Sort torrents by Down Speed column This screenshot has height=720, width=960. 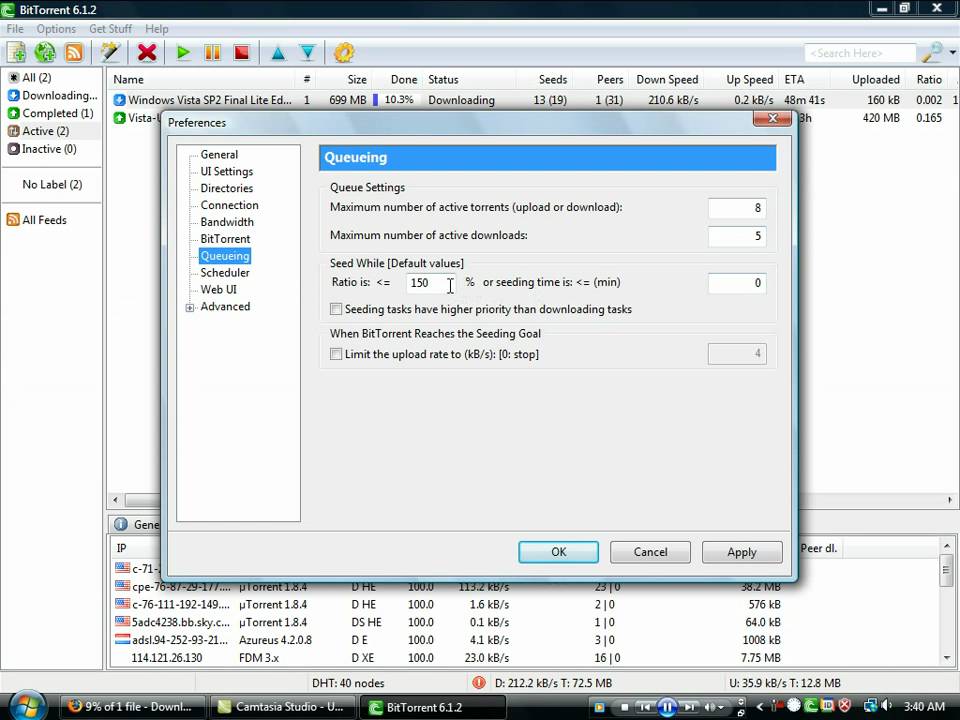[x=667, y=80]
